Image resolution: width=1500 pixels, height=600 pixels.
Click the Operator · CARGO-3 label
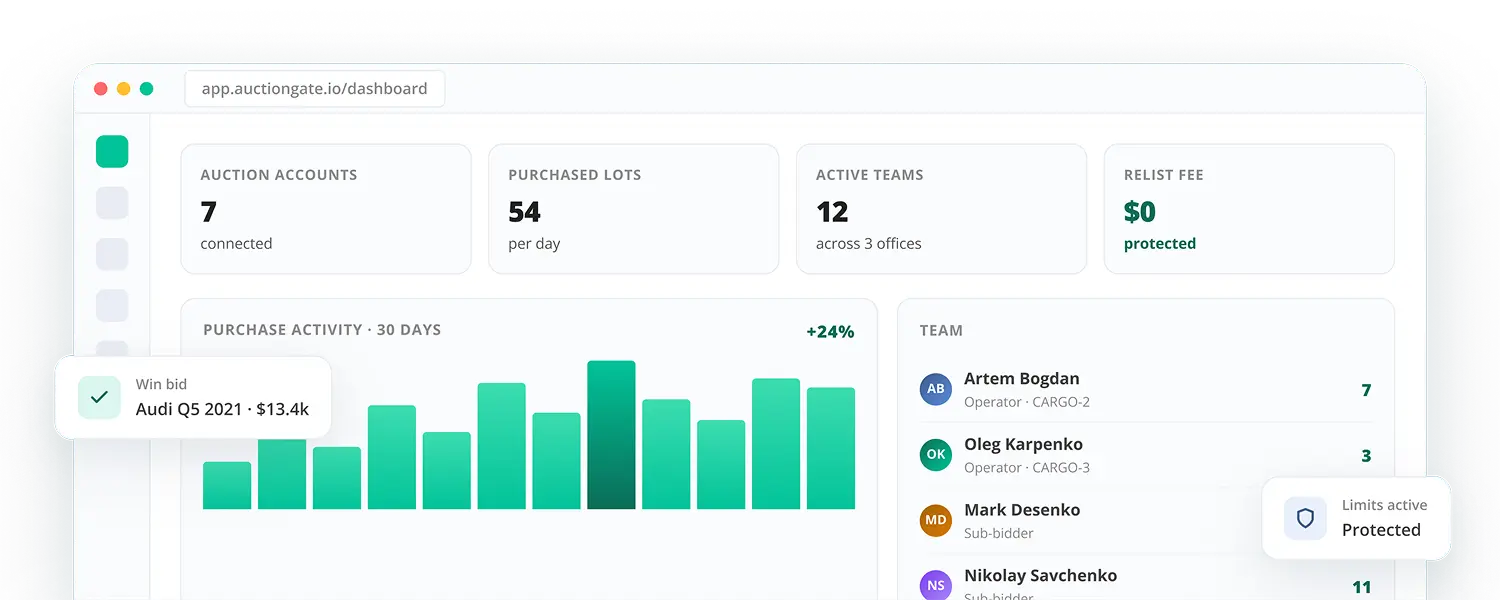click(1027, 468)
